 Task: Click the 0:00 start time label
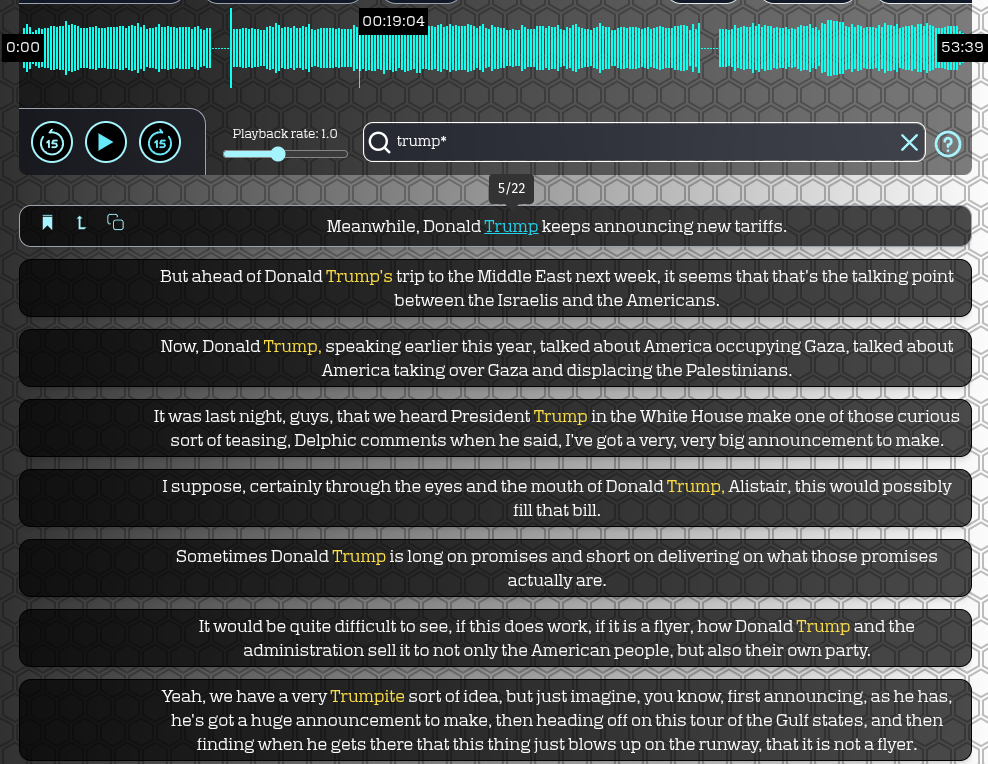pos(23,47)
